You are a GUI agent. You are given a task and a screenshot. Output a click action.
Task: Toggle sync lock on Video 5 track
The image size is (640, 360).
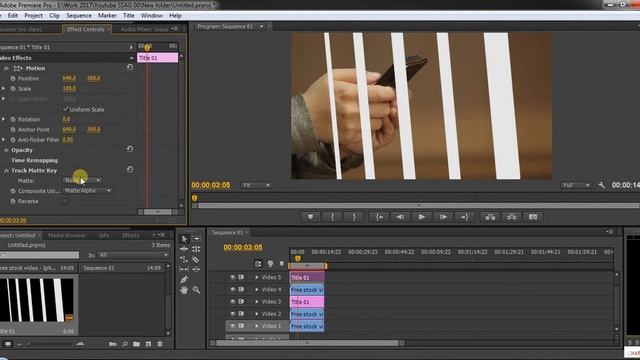[x=241, y=277]
